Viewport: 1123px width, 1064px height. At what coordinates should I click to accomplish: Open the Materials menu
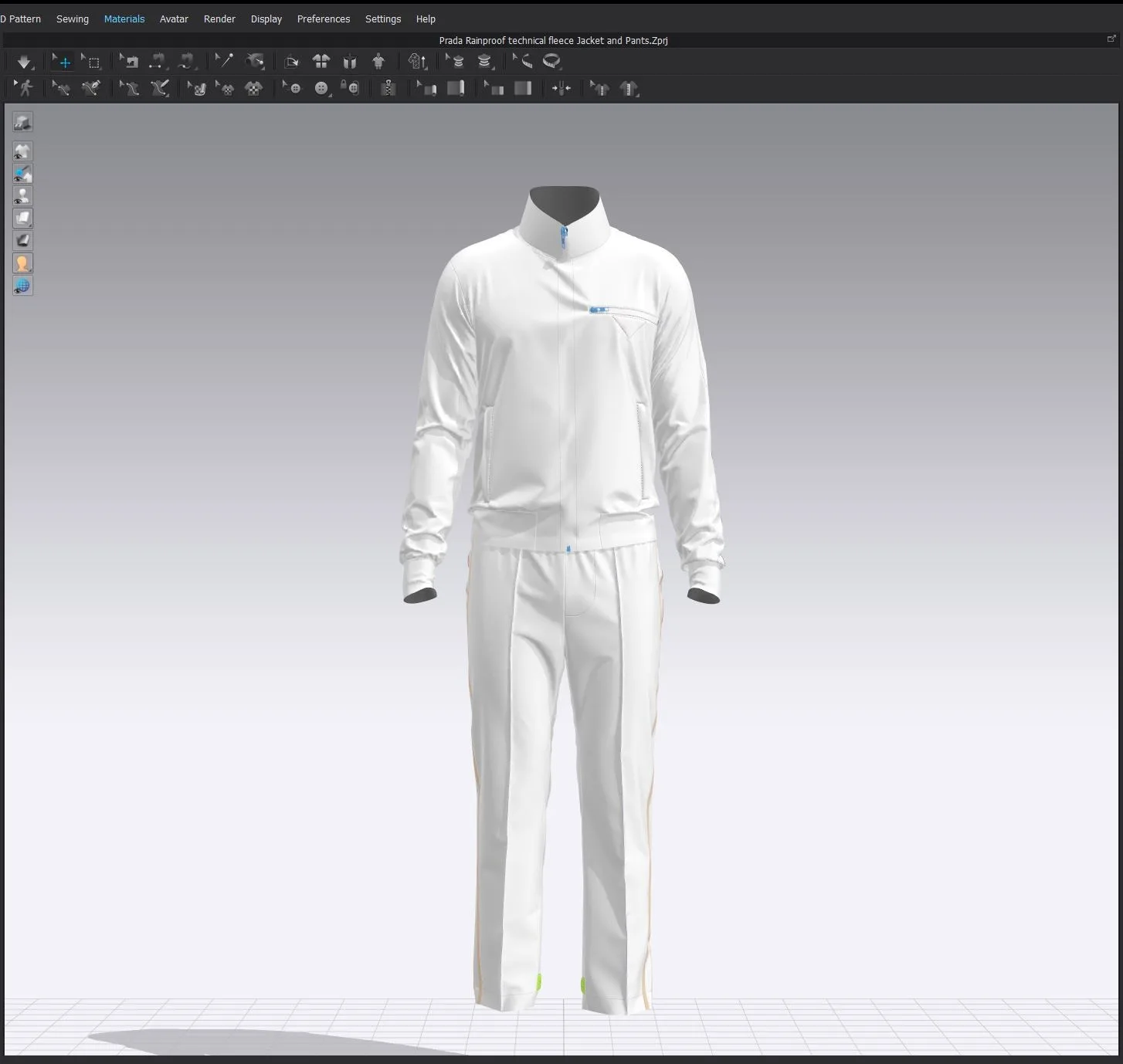pyautogui.click(x=124, y=19)
